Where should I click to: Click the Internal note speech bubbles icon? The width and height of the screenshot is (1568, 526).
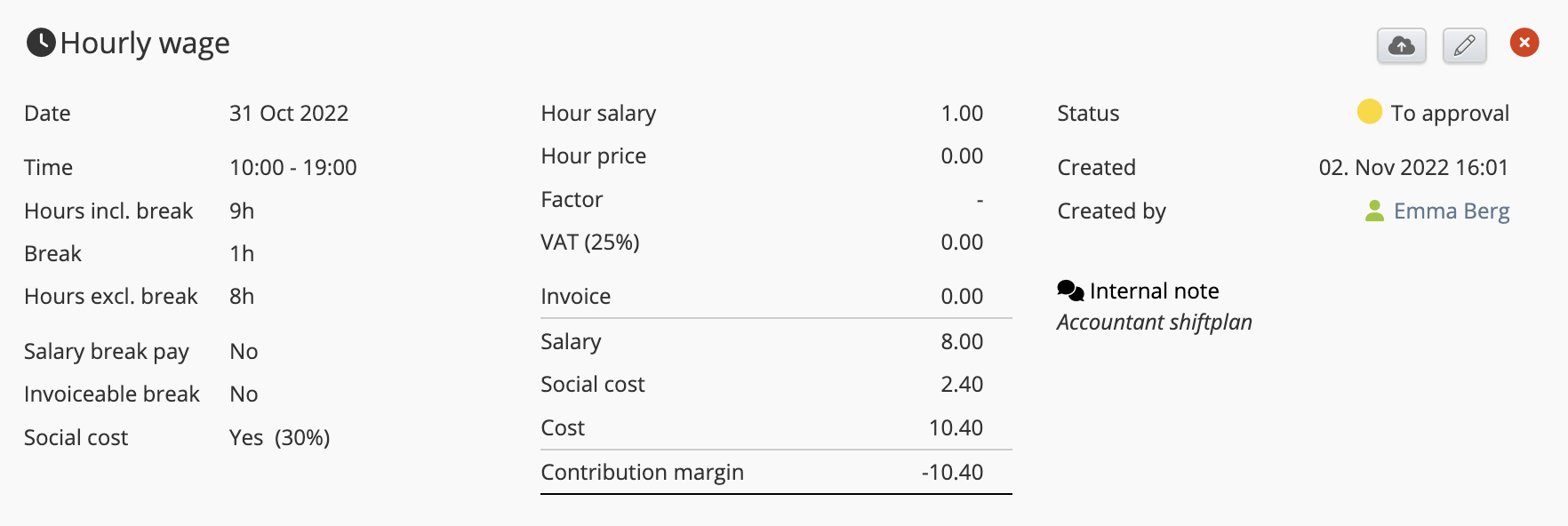click(x=1070, y=291)
